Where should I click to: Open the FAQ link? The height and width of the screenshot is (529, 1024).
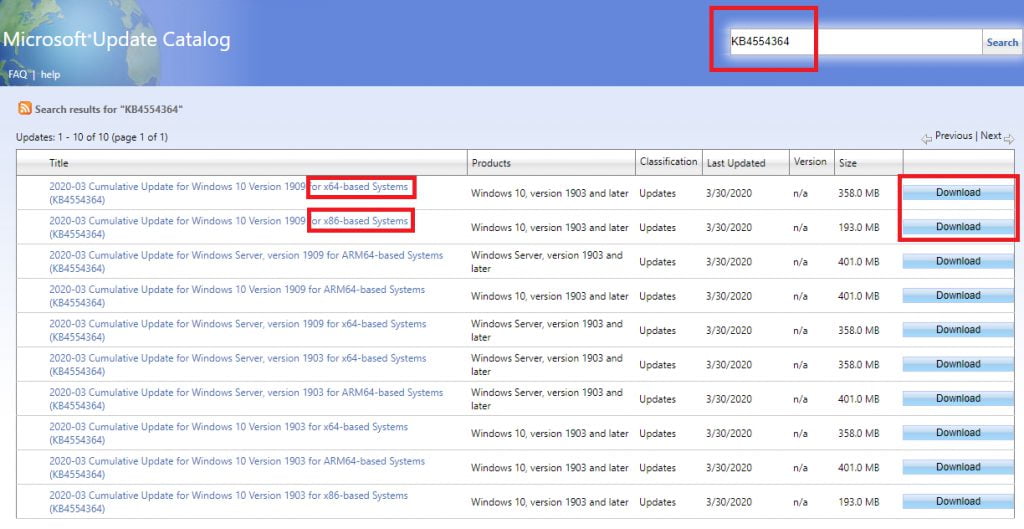coord(18,74)
